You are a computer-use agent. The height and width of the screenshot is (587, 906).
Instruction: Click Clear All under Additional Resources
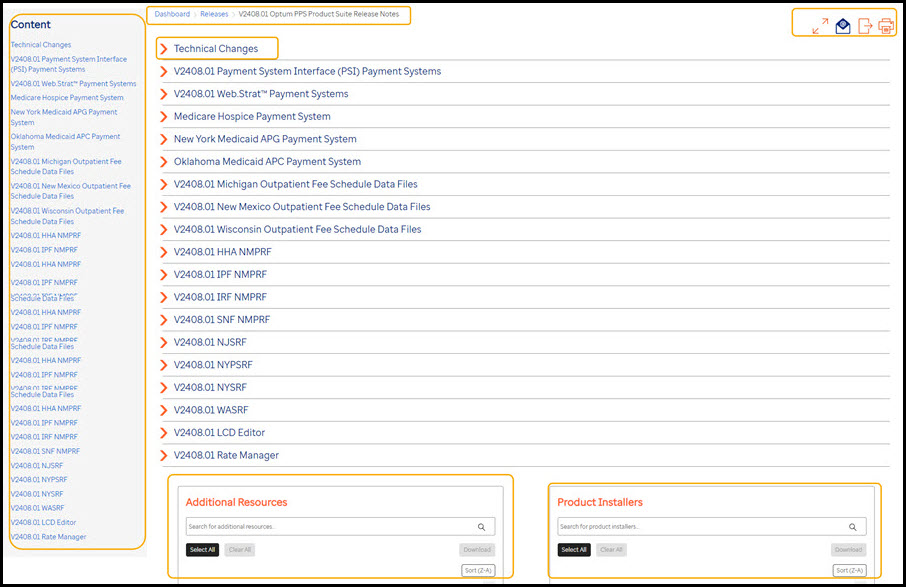[240, 550]
